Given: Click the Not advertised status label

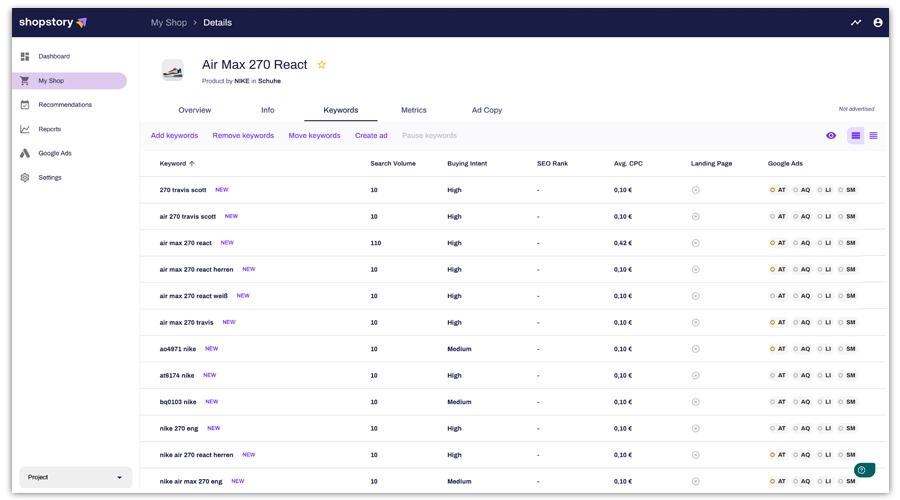Looking at the screenshot, I should [x=856, y=109].
